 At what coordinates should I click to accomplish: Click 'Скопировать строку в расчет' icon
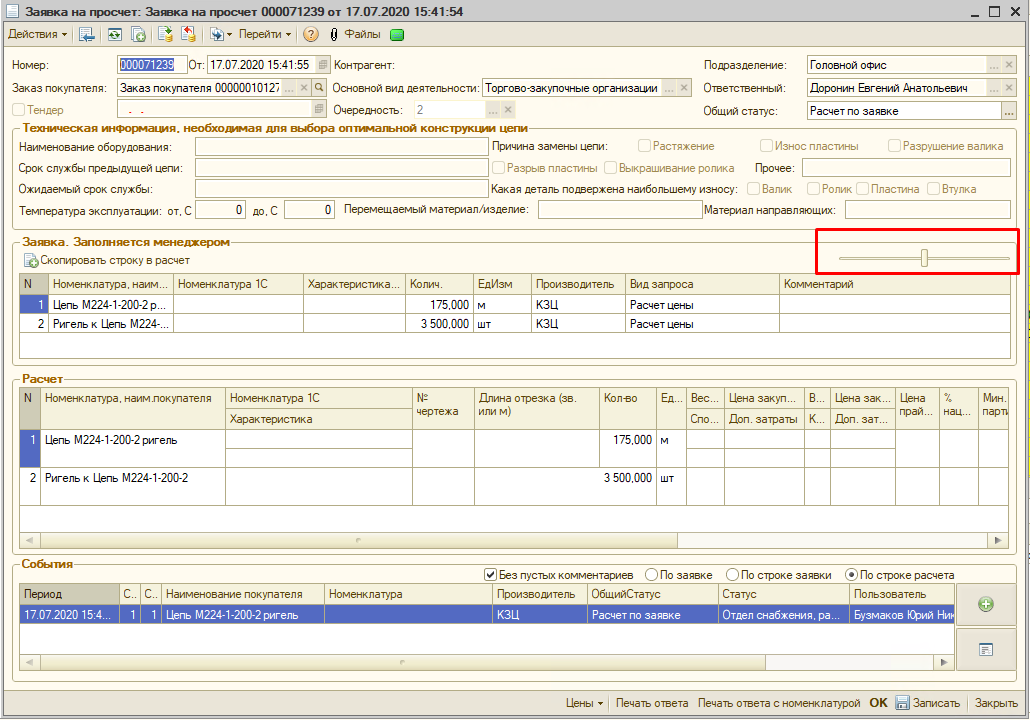pyautogui.click(x=31, y=261)
